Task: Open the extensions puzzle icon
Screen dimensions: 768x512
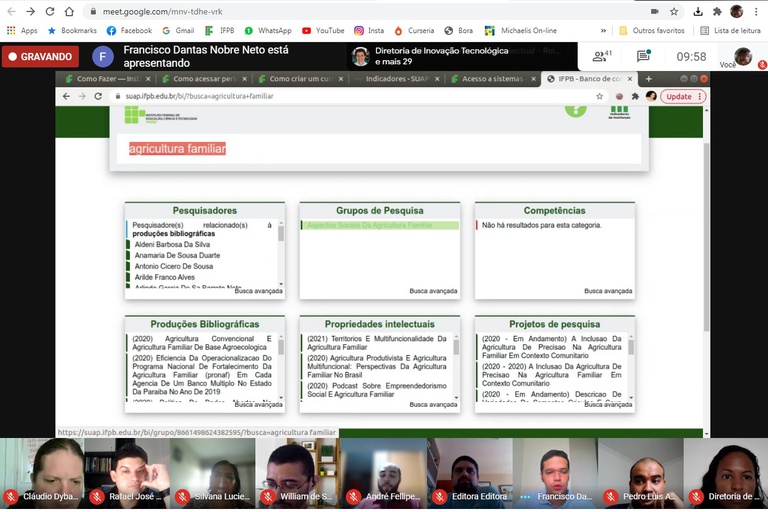Action: click(x=717, y=11)
